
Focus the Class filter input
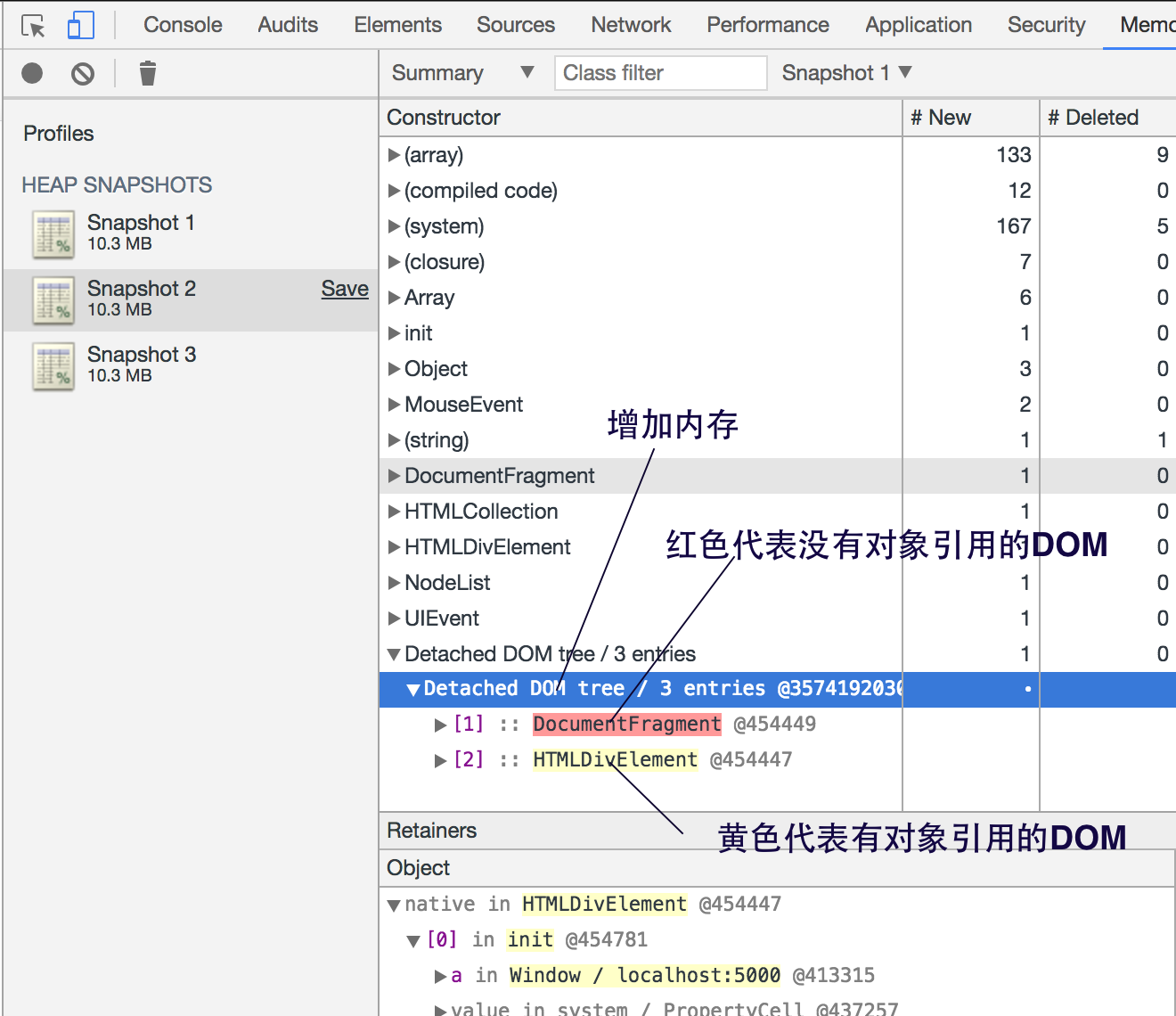pyautogui.click(x=660, y=73)
